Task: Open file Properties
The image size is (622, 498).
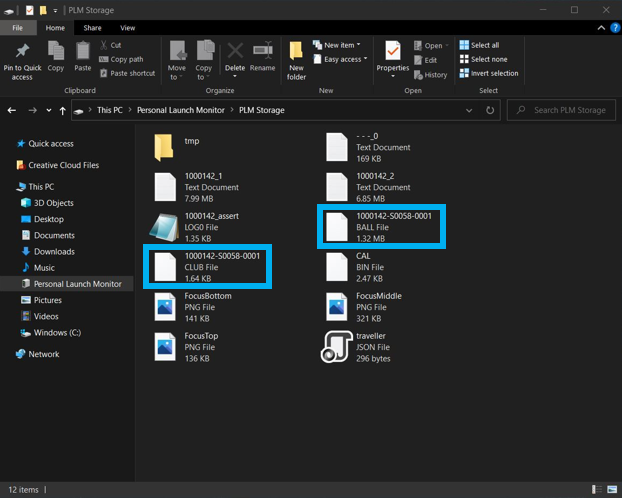Action: point(393,60)
